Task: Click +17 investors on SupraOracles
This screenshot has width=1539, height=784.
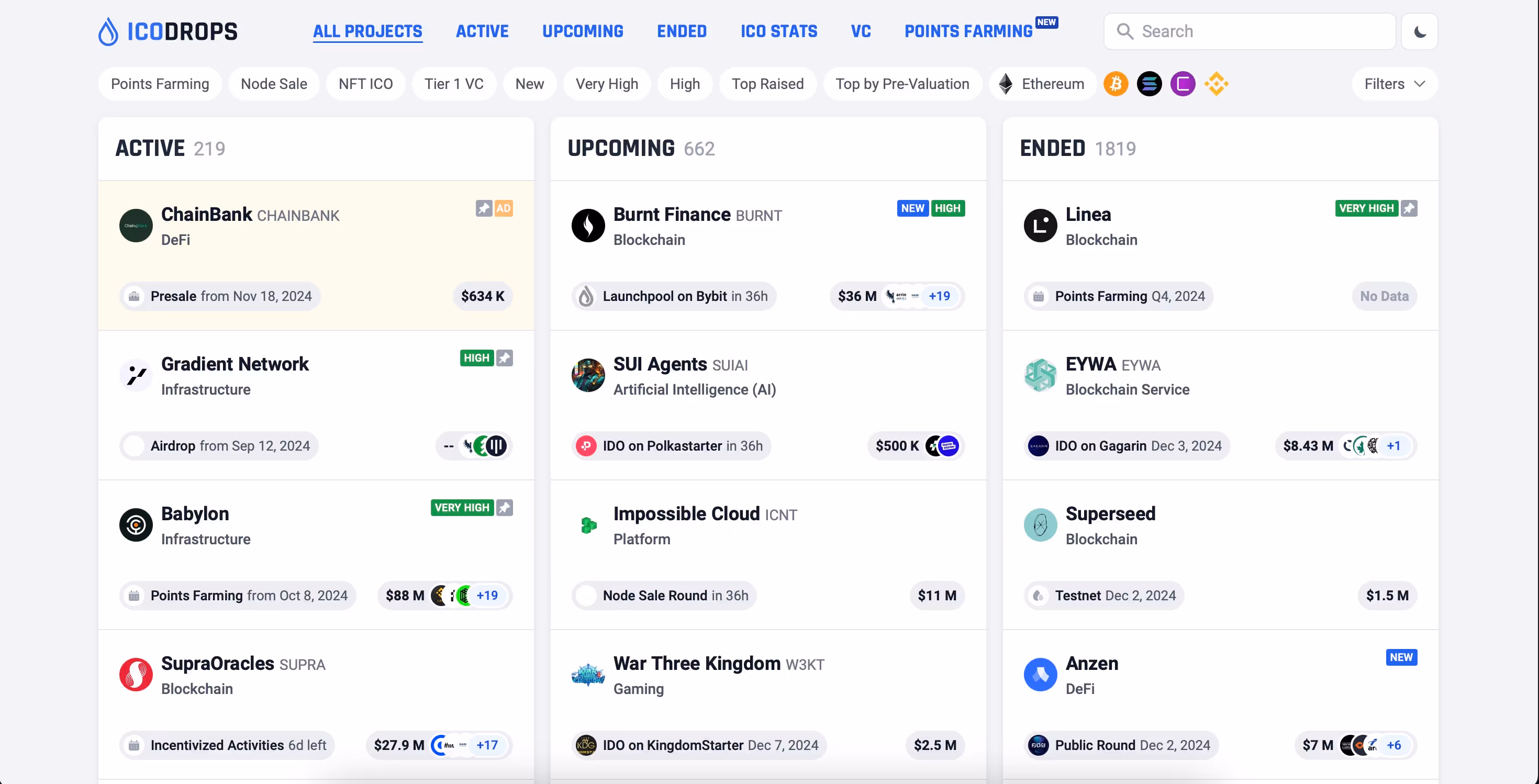Action: (x=487, y=745)
